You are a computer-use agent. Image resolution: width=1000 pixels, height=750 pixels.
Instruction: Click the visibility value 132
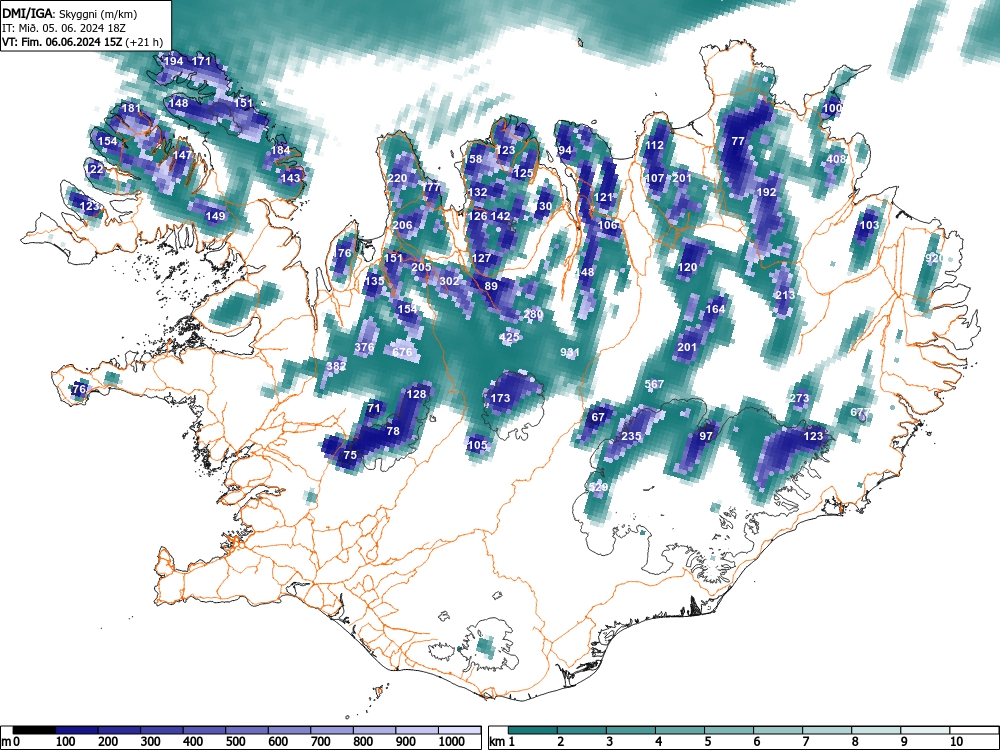pyautogui.click(x=478, y=191)
